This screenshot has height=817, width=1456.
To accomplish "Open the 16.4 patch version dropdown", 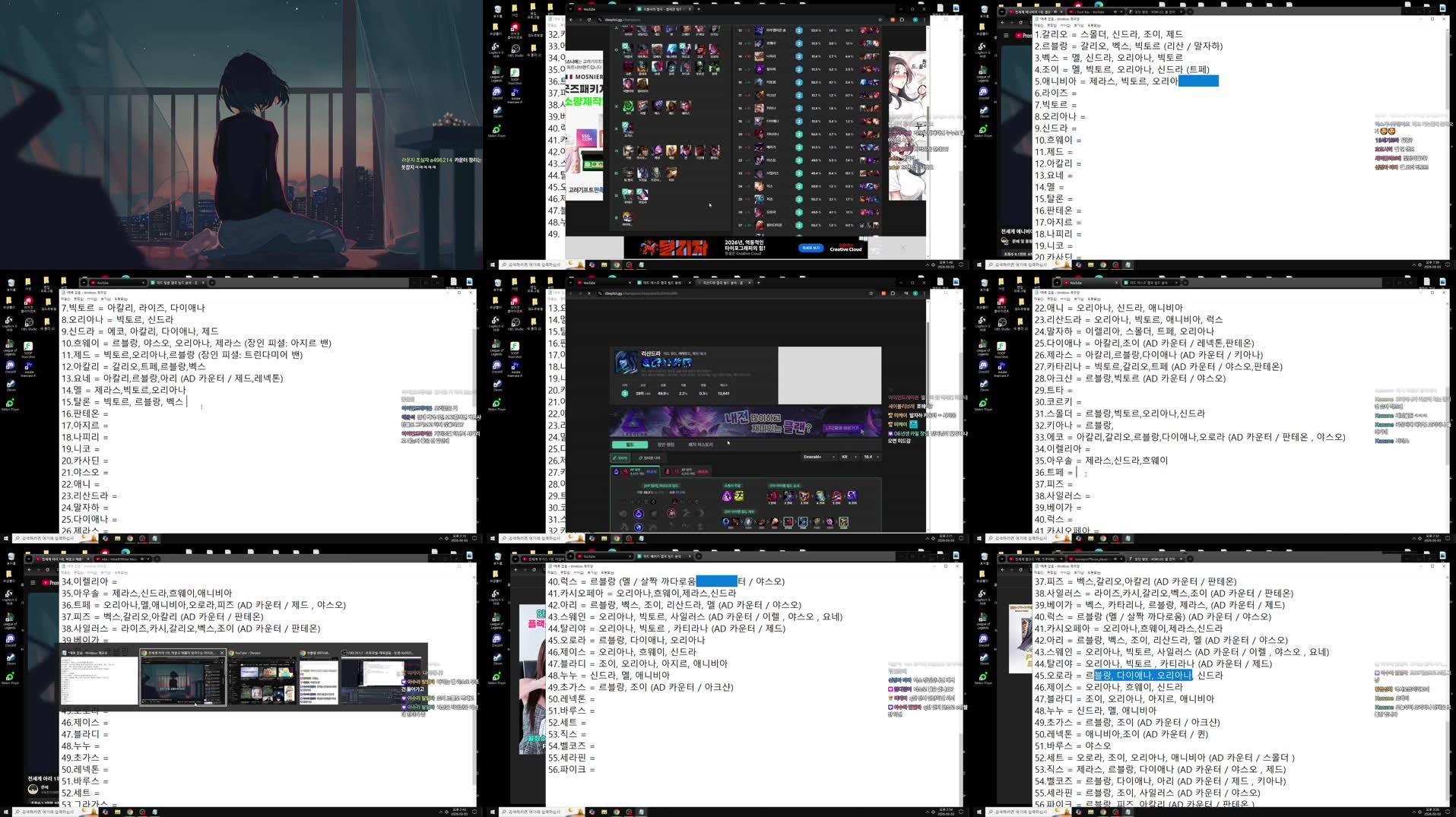I will pos(870,457).
